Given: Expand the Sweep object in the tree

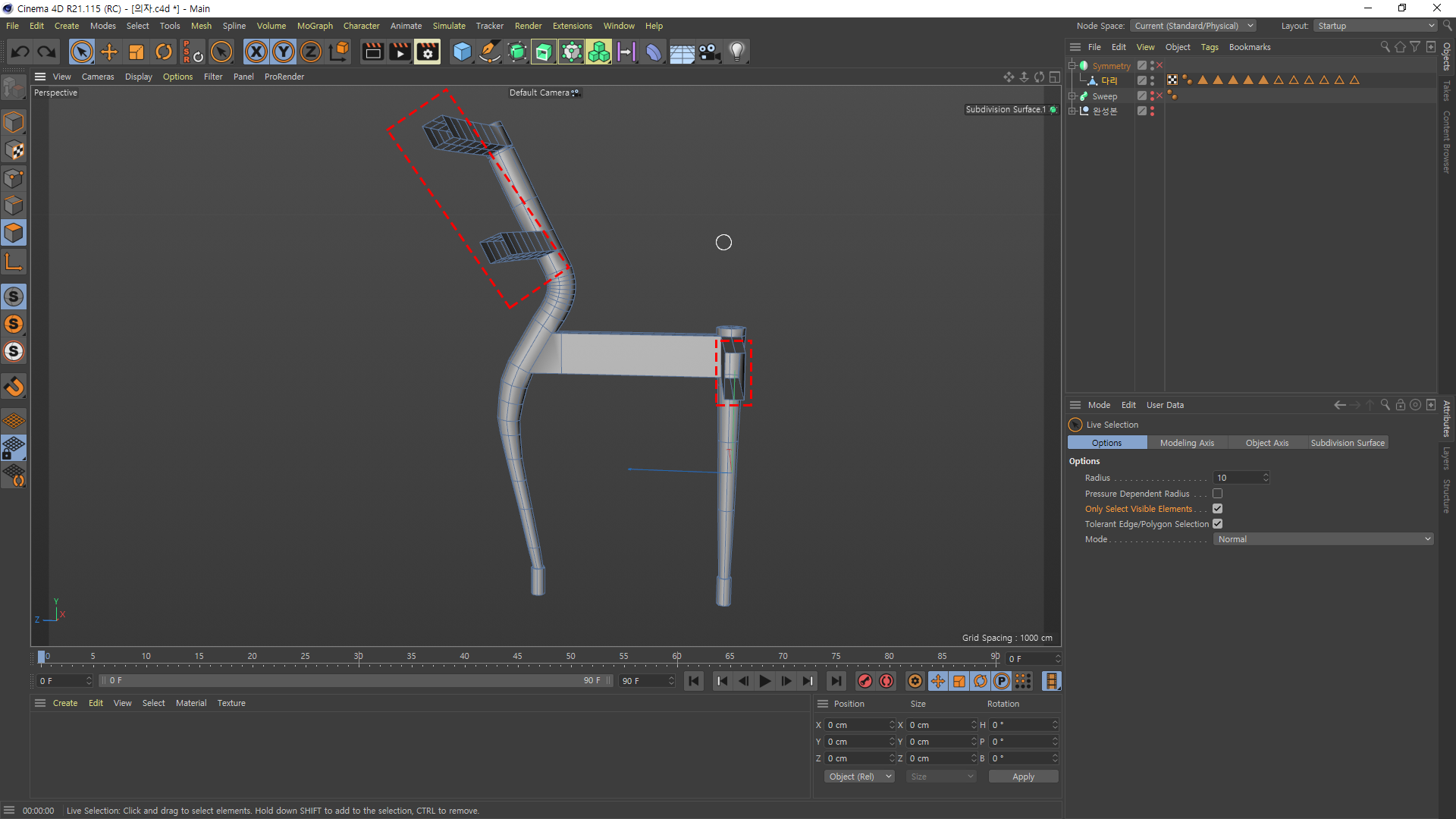Looking at the screenshot, I should (1072, 96).
